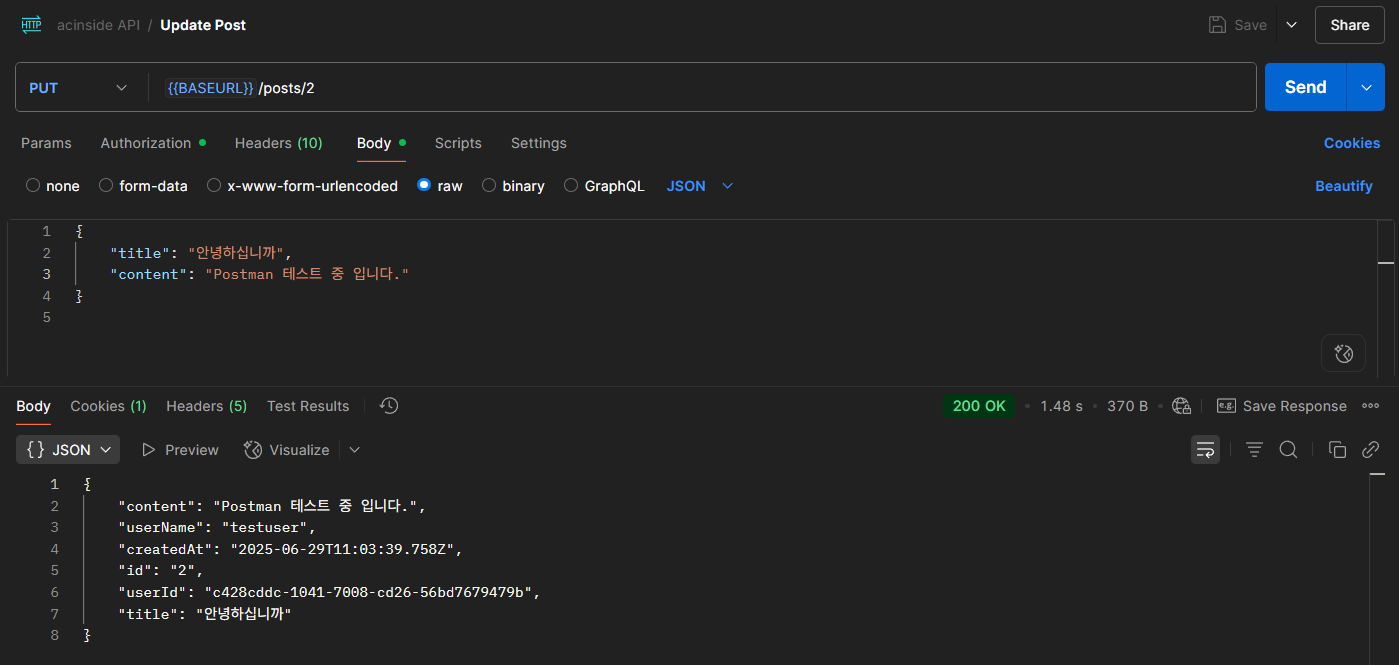The height and width of the screenshot is (665, 1399).
Task: Click the response filter icon
Action: tap(1254, 450)
